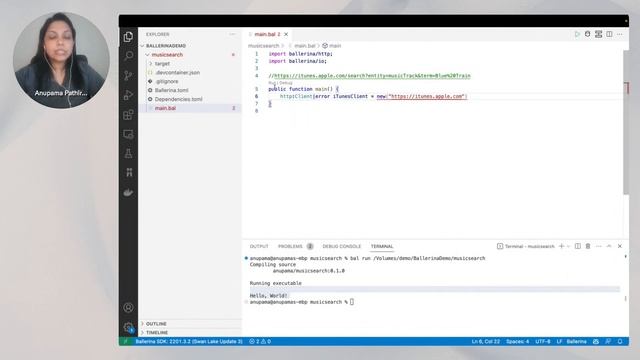Open the editor More Actions ellipsis
Viewport: 640px width, 360px height.
[620, 34]
